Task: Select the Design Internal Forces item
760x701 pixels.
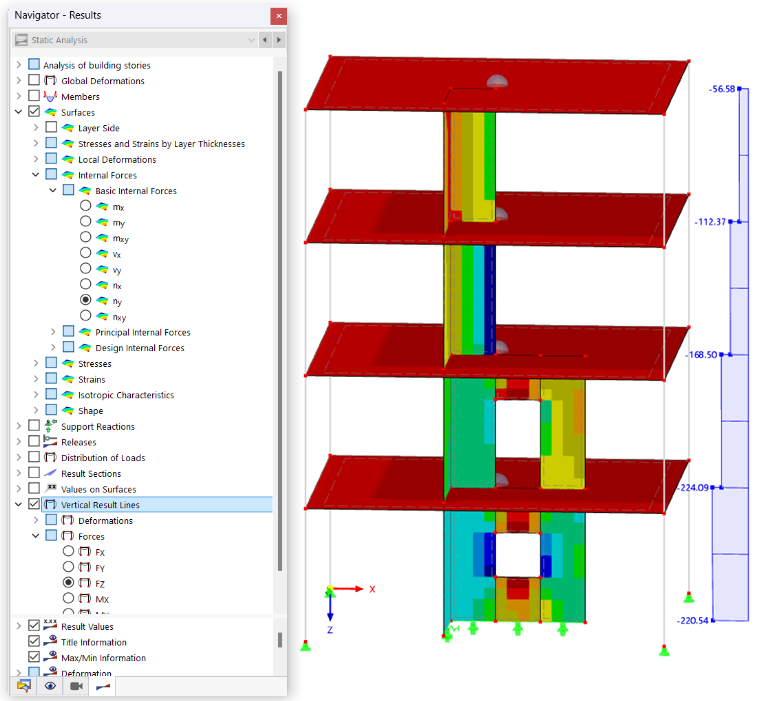Action: point(140,348)
